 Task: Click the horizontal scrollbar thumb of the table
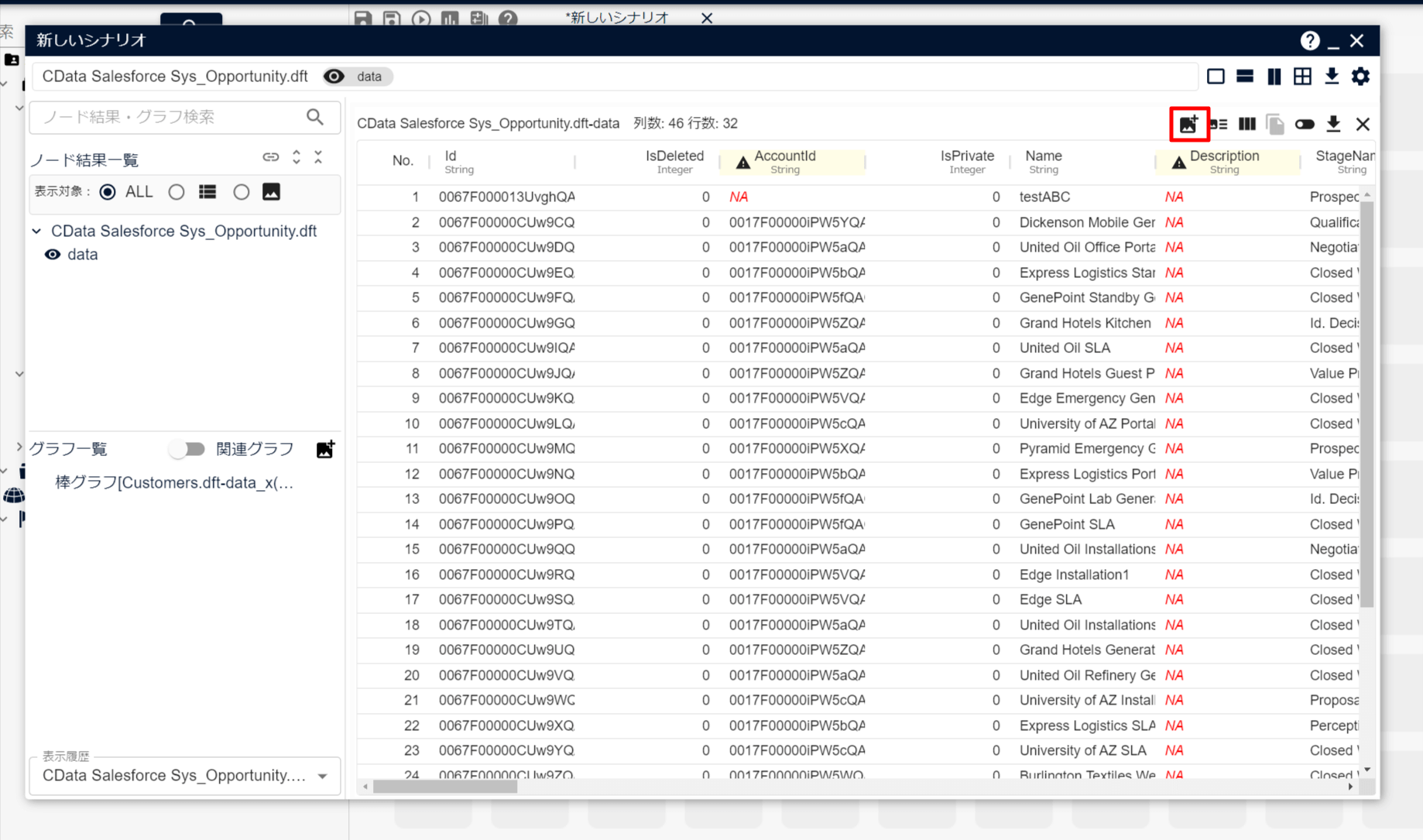coord(445,787)
